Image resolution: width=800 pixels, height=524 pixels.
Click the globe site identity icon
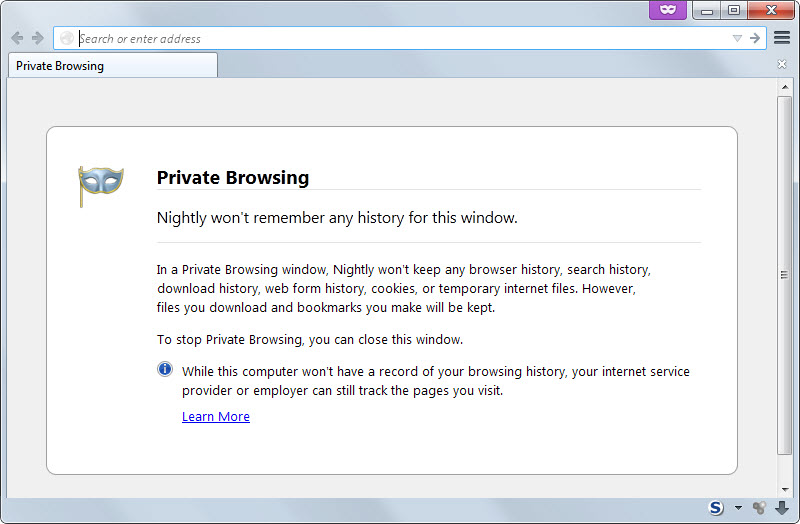(67, 38)
